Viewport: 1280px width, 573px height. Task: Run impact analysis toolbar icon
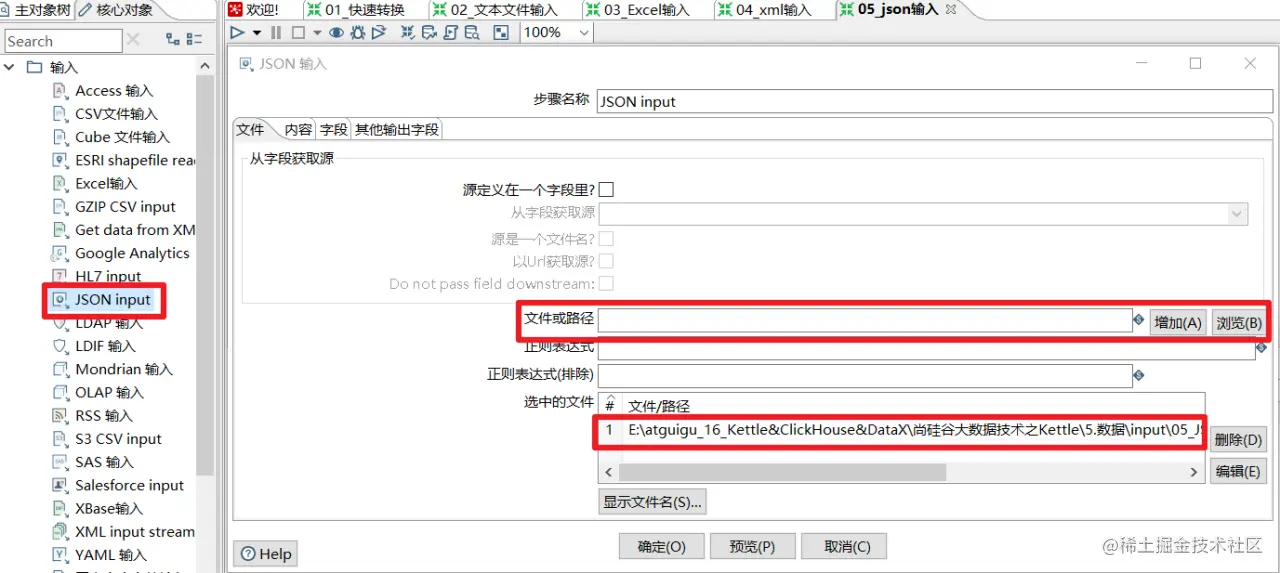pyautogui.click(x=429, y=32)
